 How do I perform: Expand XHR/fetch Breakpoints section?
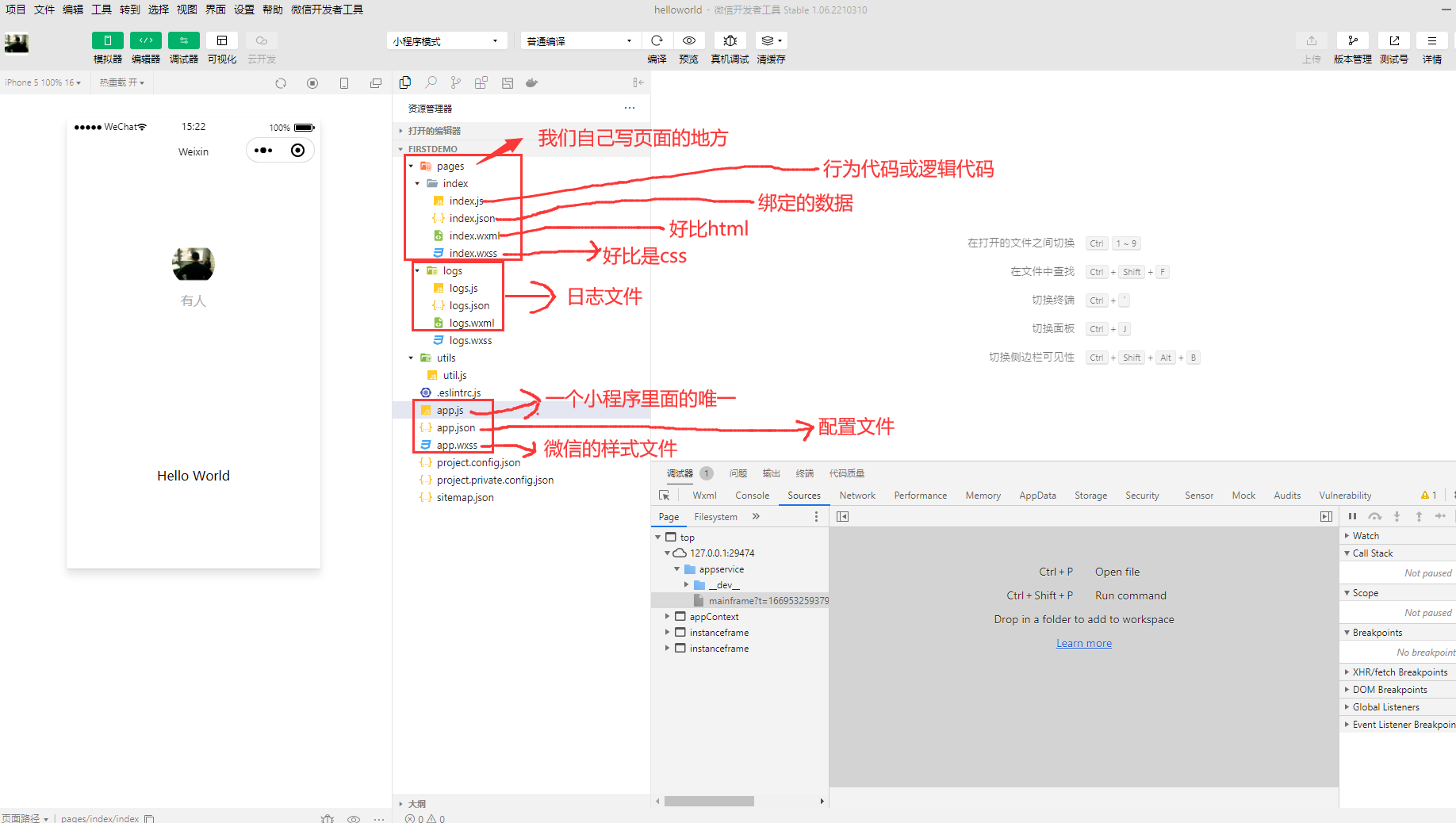(x=1397, y=672)
